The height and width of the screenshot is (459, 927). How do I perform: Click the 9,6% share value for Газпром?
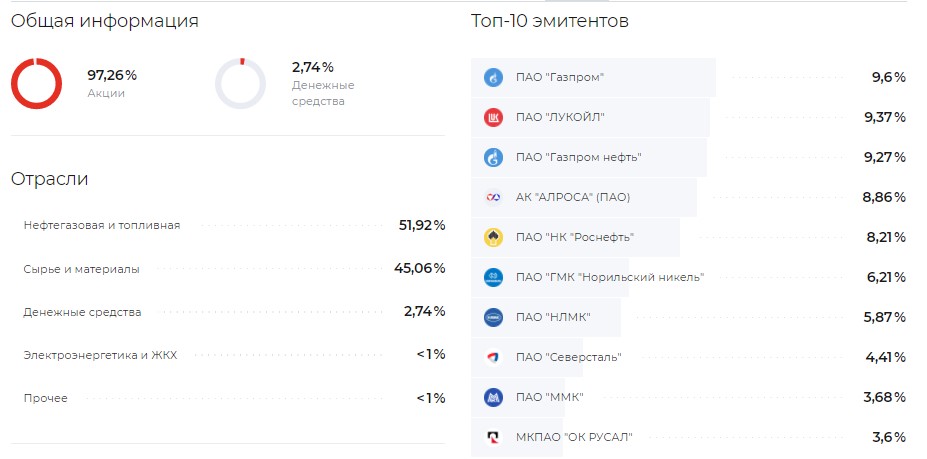click(889, 77)
